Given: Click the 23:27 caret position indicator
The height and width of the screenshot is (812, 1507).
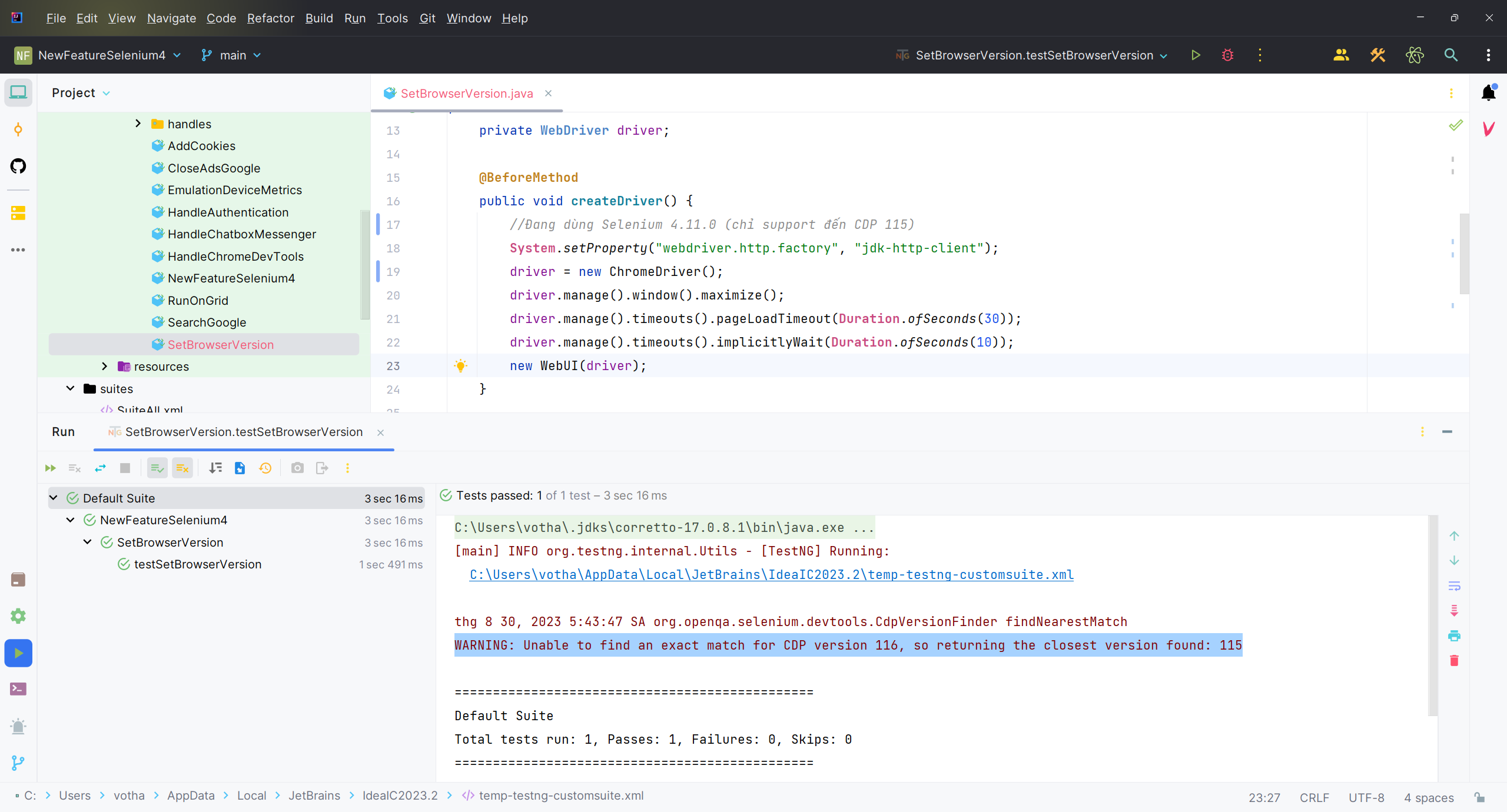Looking at the screenshot, I should coord(1264,798).
